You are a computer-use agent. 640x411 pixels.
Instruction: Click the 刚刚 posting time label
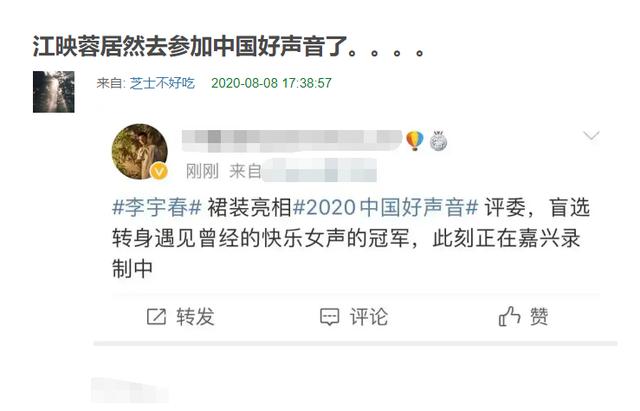point(202,171)
